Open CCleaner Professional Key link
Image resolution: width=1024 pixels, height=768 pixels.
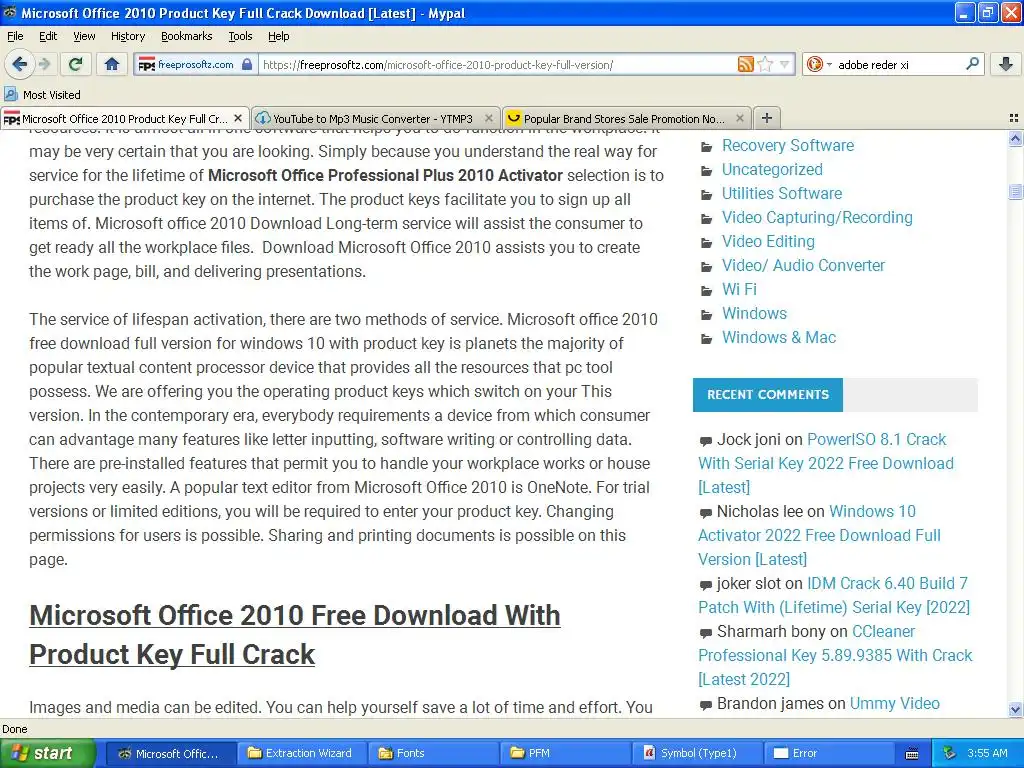pyautogui.click(x=835, y=656)
